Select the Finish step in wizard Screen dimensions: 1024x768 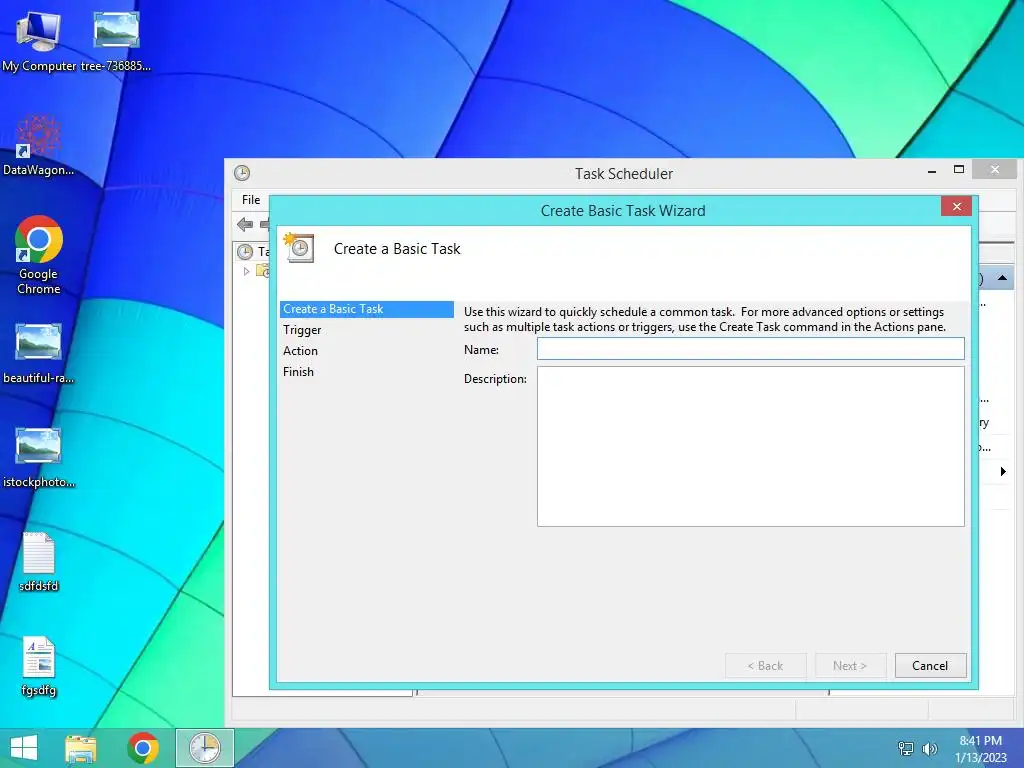[x=298, y=372]
